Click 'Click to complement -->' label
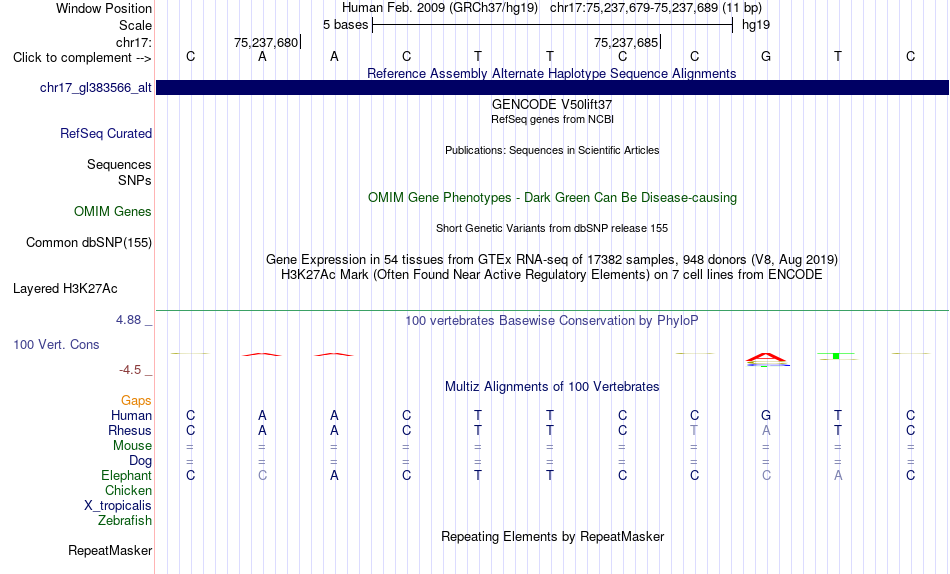950x574 pixels. pos(82,58)
